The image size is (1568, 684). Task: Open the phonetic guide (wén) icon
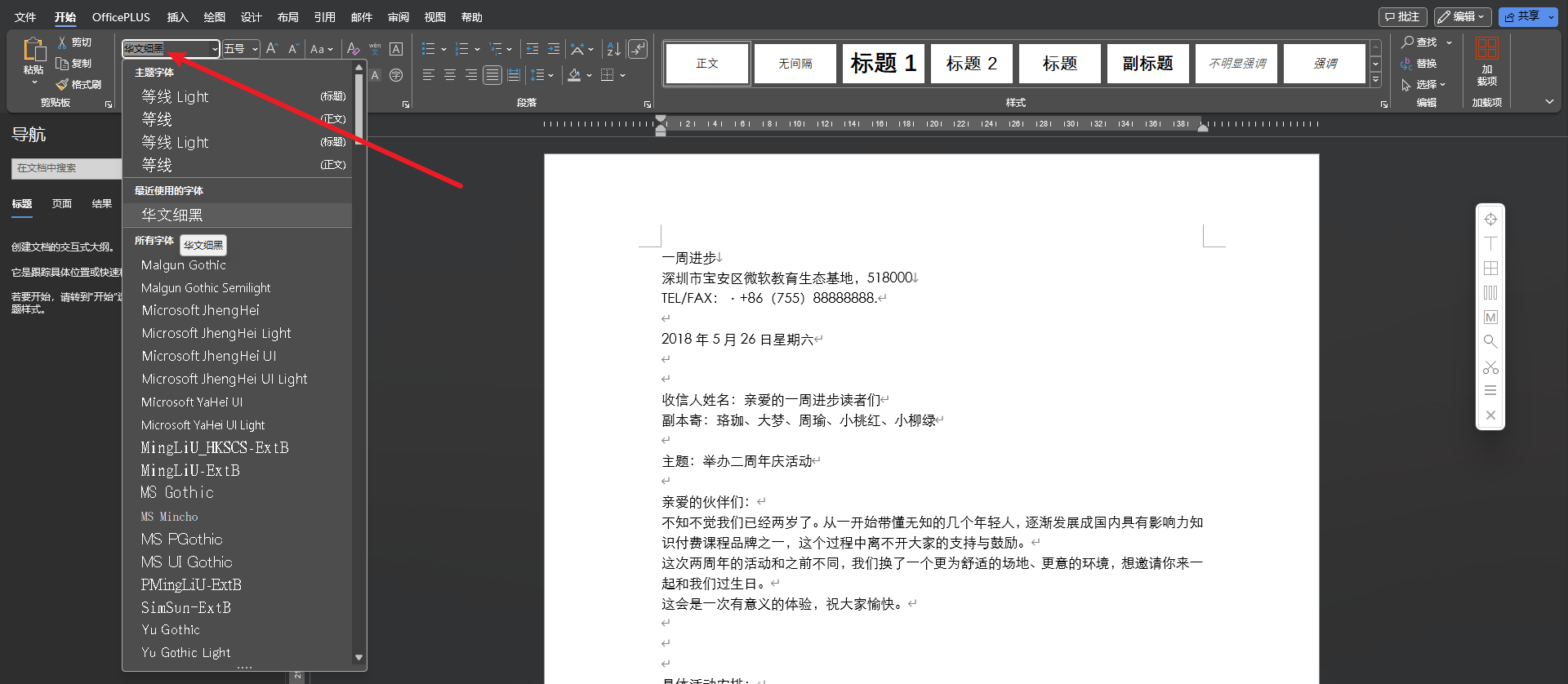pos(375,49)
